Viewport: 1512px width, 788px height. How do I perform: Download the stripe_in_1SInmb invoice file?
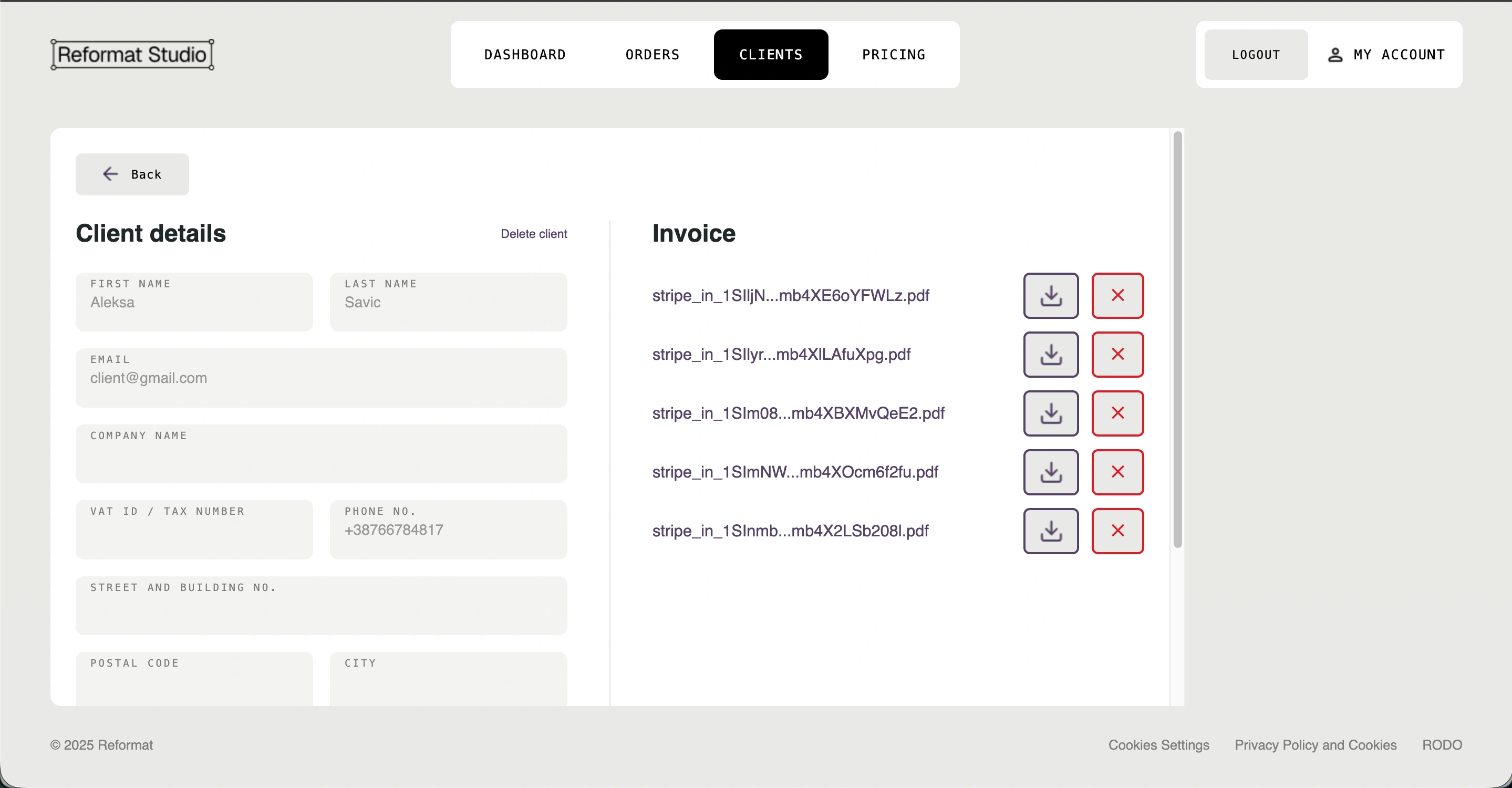point(1051,531)
